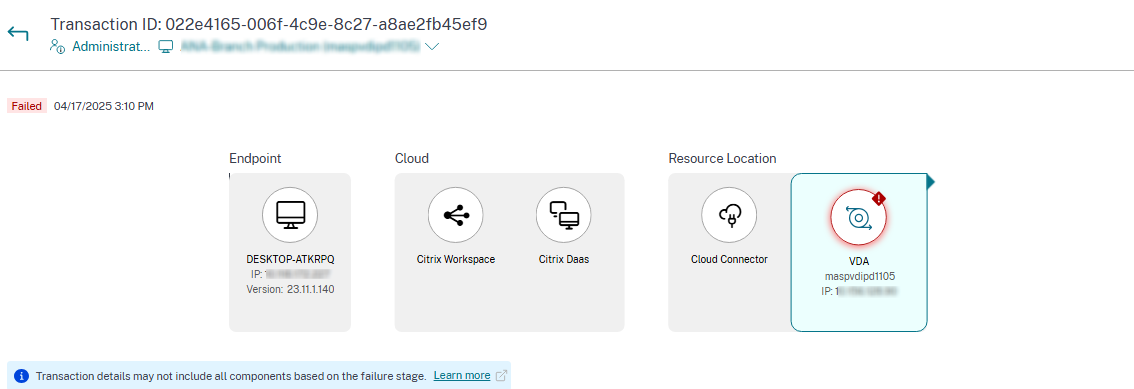Click the DESKTOP-ATKRPQ endpoint name
This screenshot has width=1134, height=389.
pos(290,259)
